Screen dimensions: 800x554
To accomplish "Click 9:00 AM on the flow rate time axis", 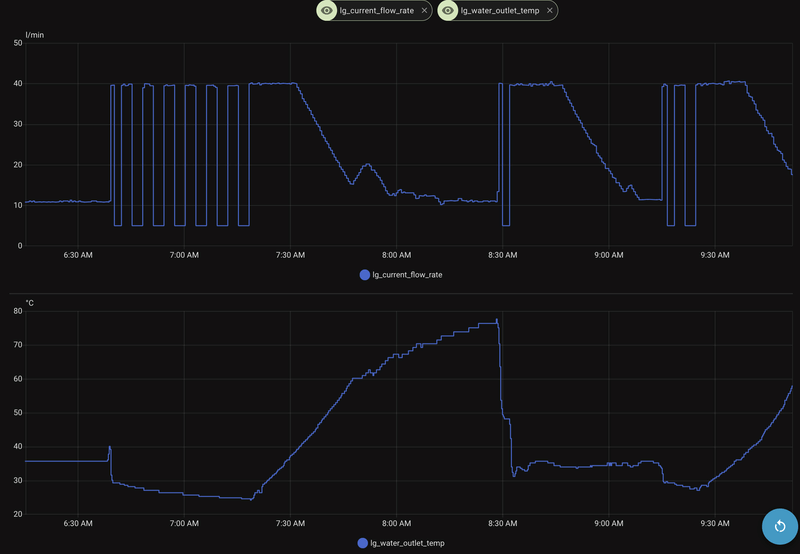I will (x=608, y=255).
